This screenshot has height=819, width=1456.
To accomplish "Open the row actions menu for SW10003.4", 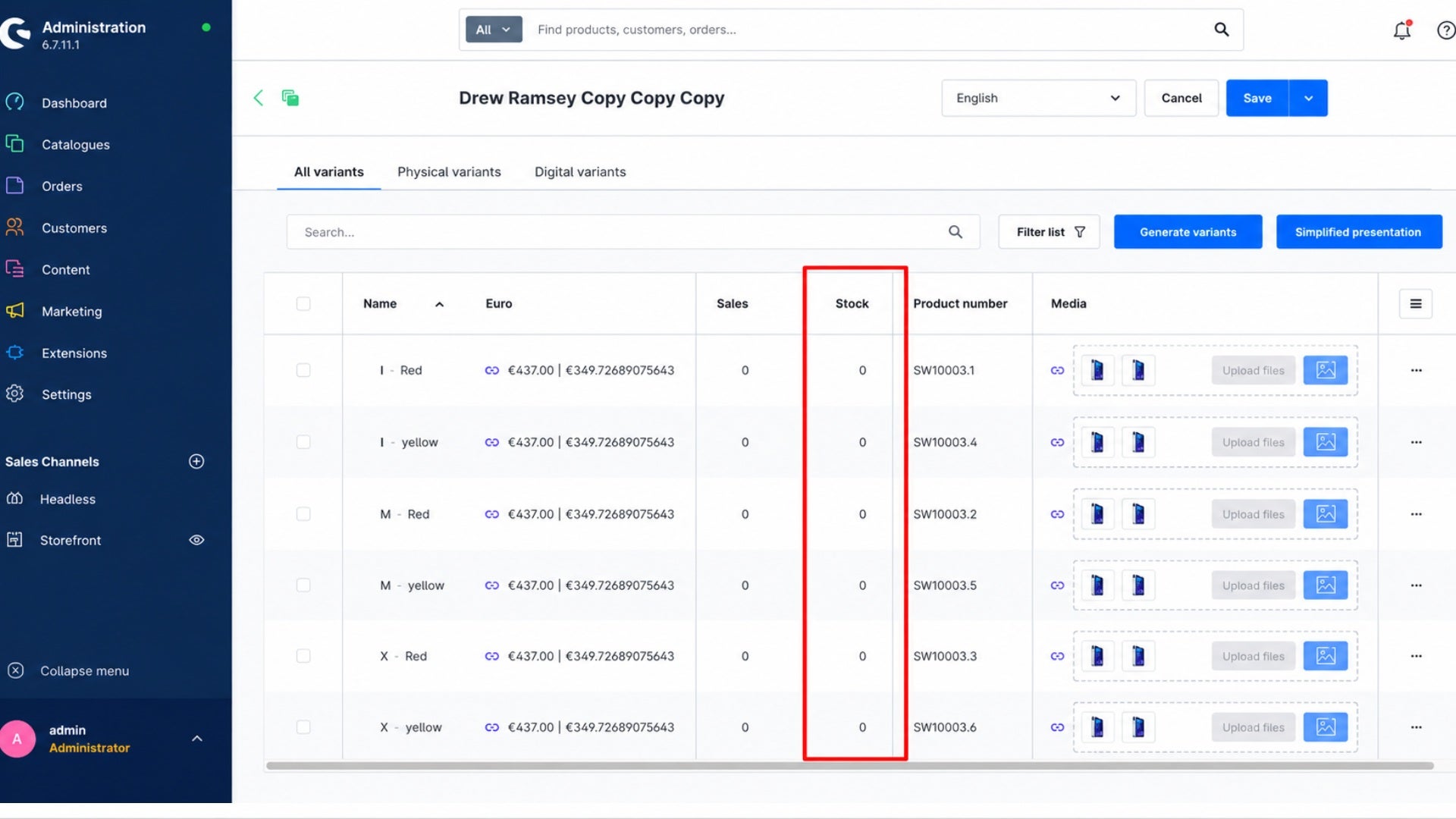I will [1416, 442].
